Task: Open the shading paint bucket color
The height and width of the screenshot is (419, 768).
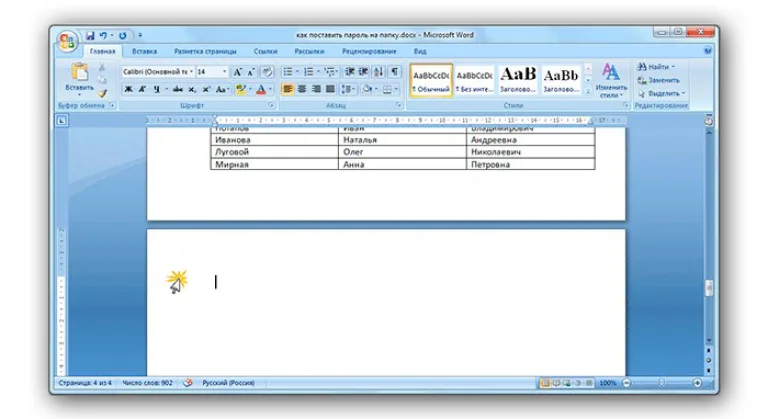Action: [366, 89]
